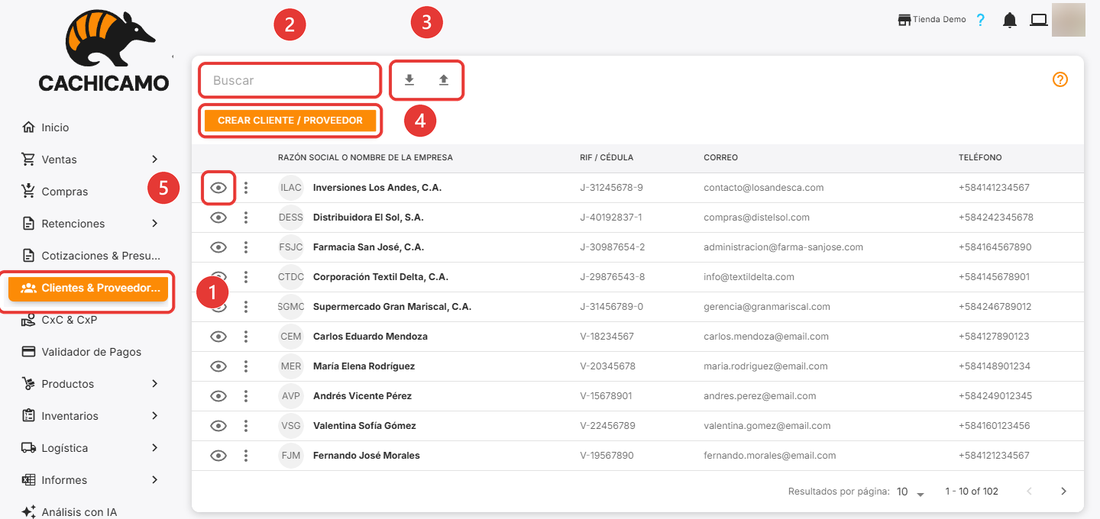View details of Inversiones Los Andes via eye icon

(219, 188)
